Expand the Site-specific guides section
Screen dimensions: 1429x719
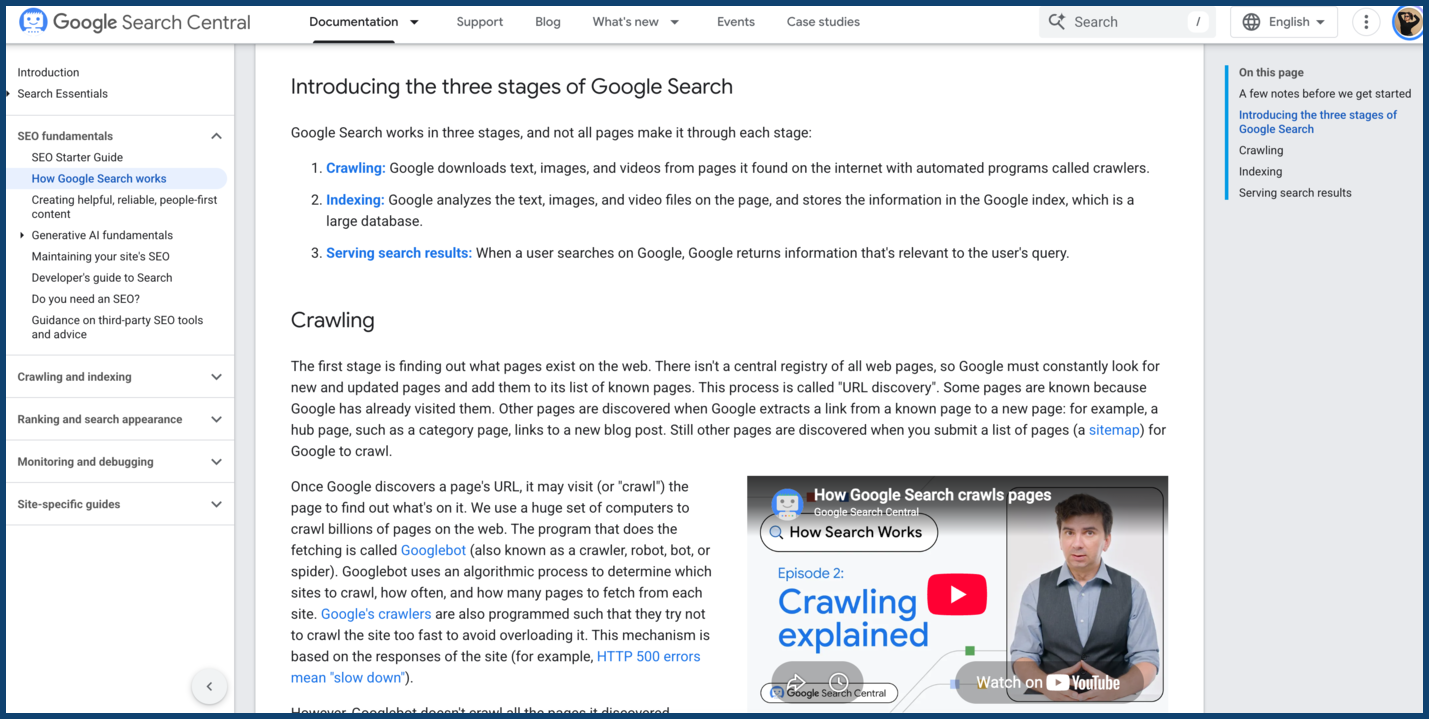pyautogui.click(x=216, y=504)
